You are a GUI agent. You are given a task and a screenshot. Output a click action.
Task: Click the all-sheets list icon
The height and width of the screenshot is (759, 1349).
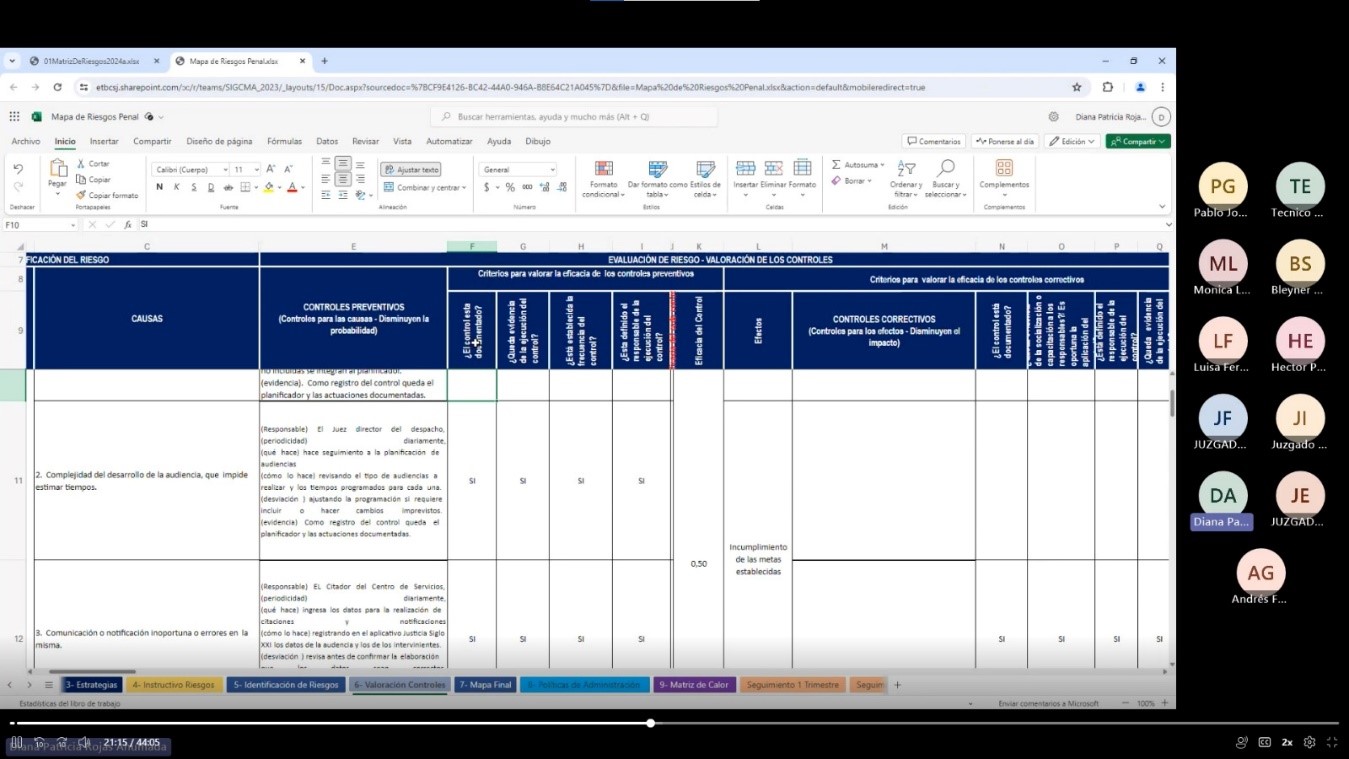pos(48,685)
